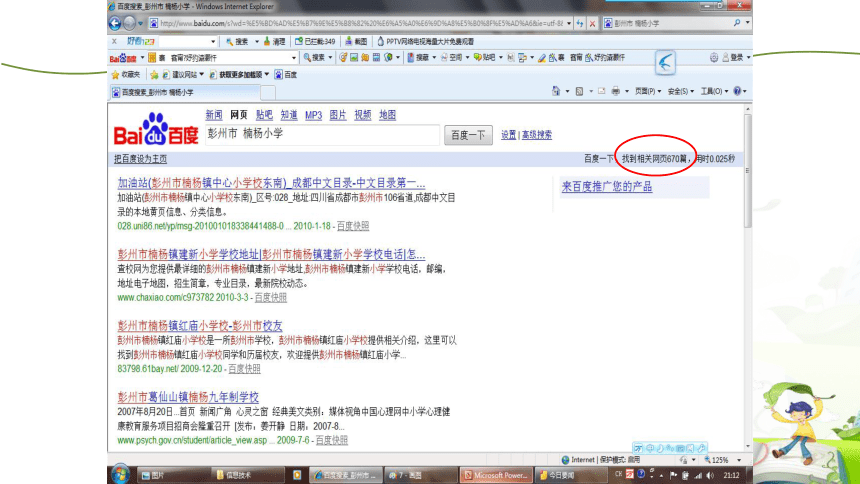Click the 百度一下 search button

468,135
